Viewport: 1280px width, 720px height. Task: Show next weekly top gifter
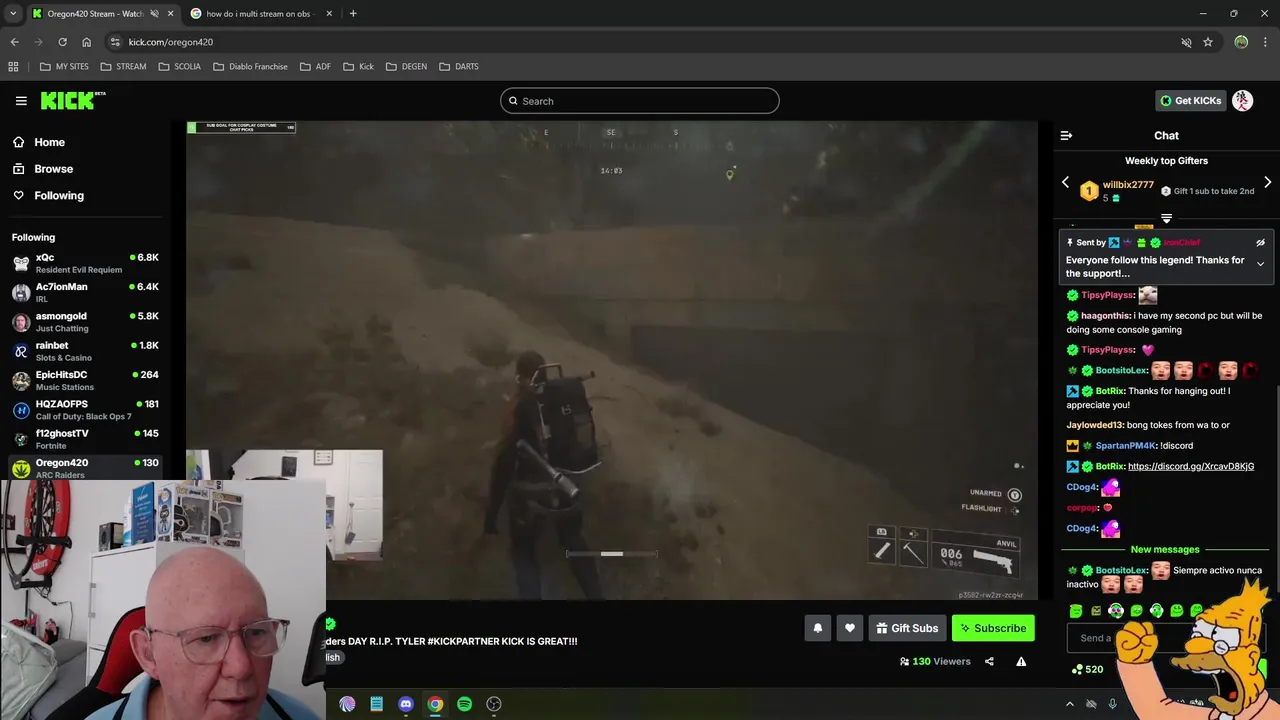1267,183
